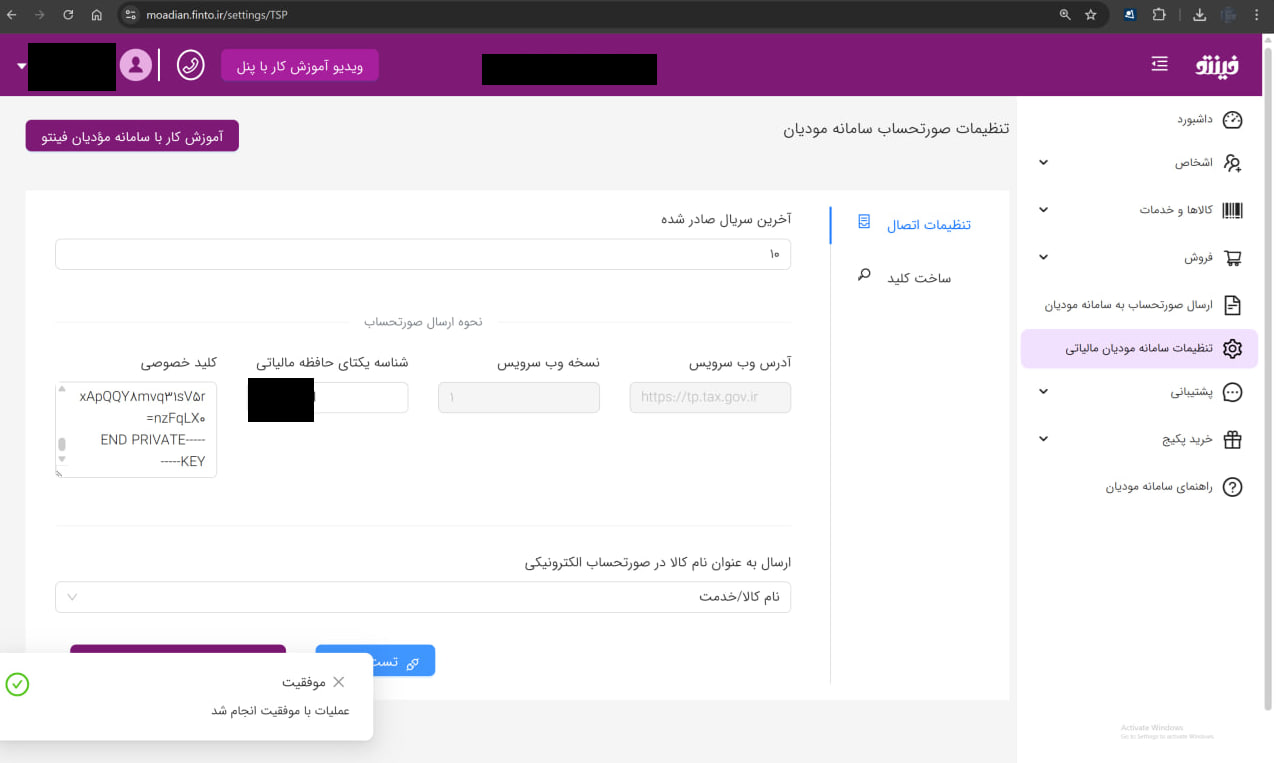Select تنظیمات سامانه مودیان مالیاتی in sidebar

[x=1140, y=348]
